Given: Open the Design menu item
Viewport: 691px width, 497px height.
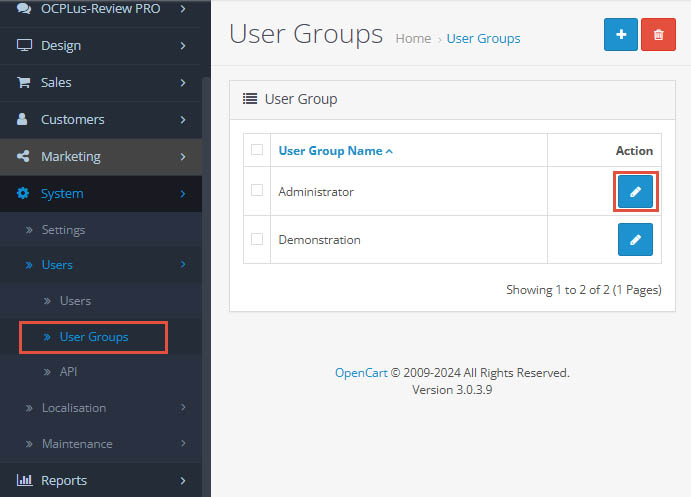Looking at the screenshot, I should pos(101,46).
